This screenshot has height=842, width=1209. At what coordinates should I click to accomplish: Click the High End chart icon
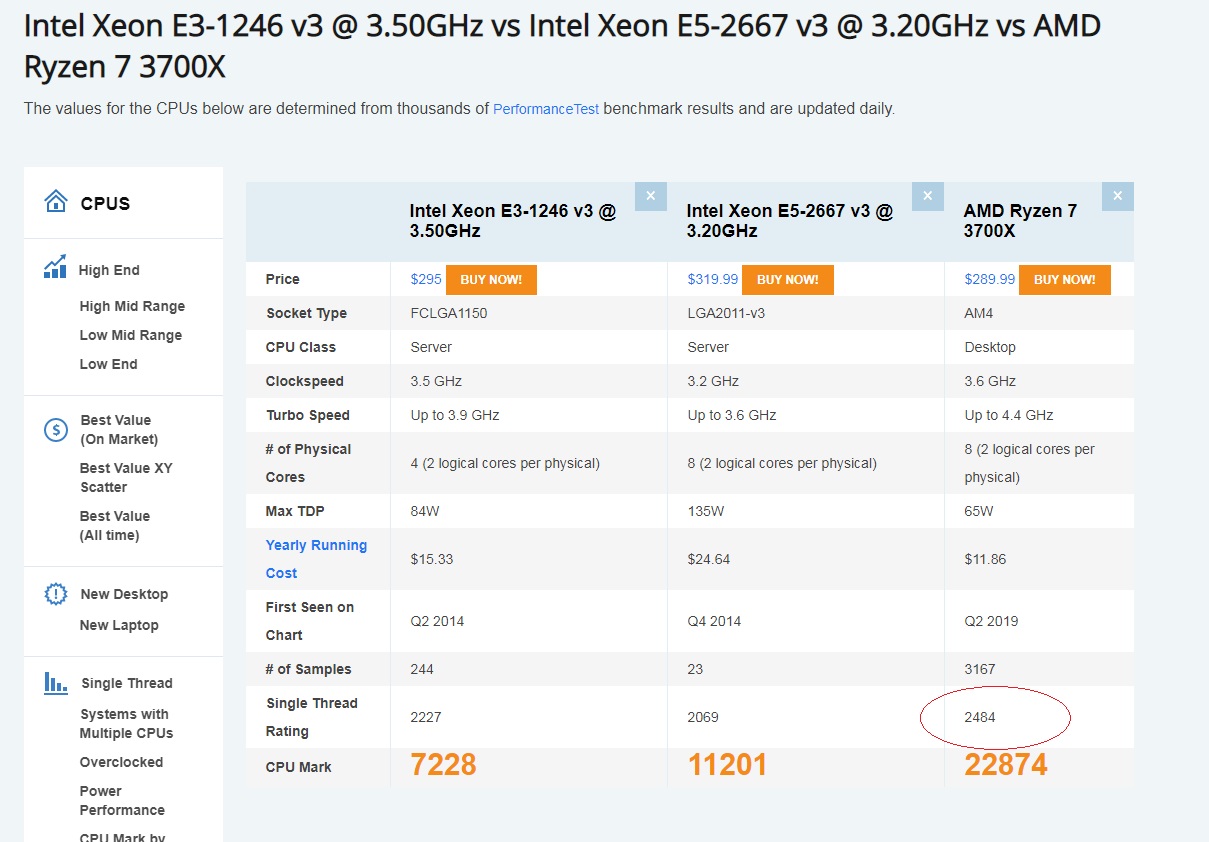(55, 267)
